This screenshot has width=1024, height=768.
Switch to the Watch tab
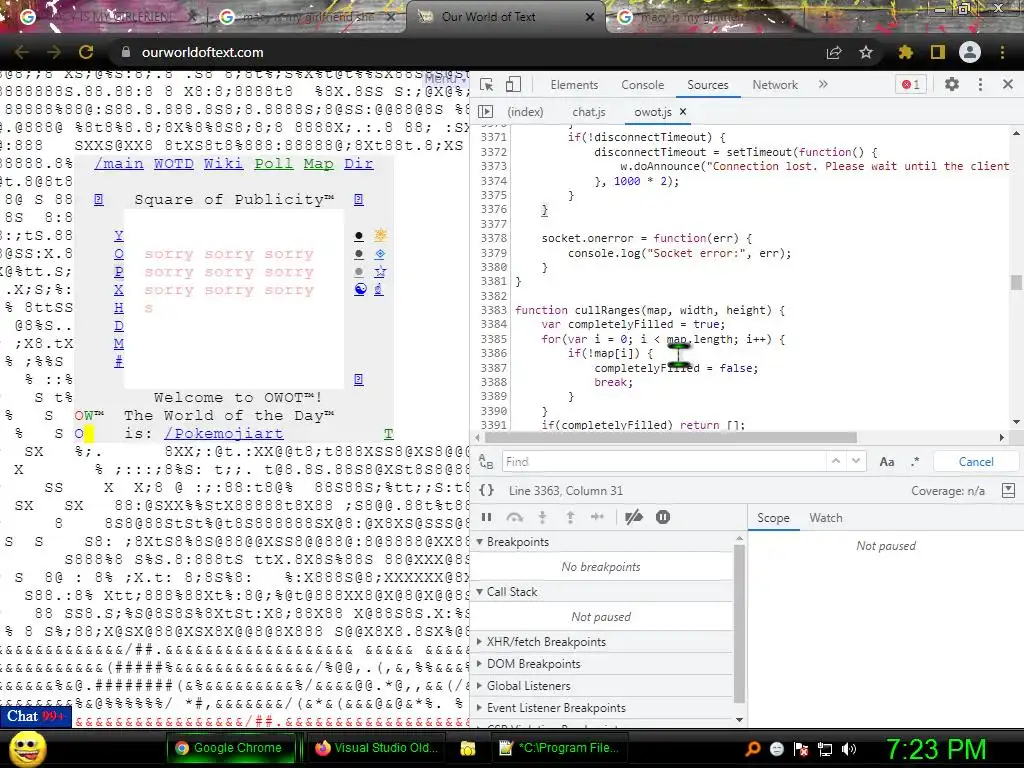click(825, 518)
